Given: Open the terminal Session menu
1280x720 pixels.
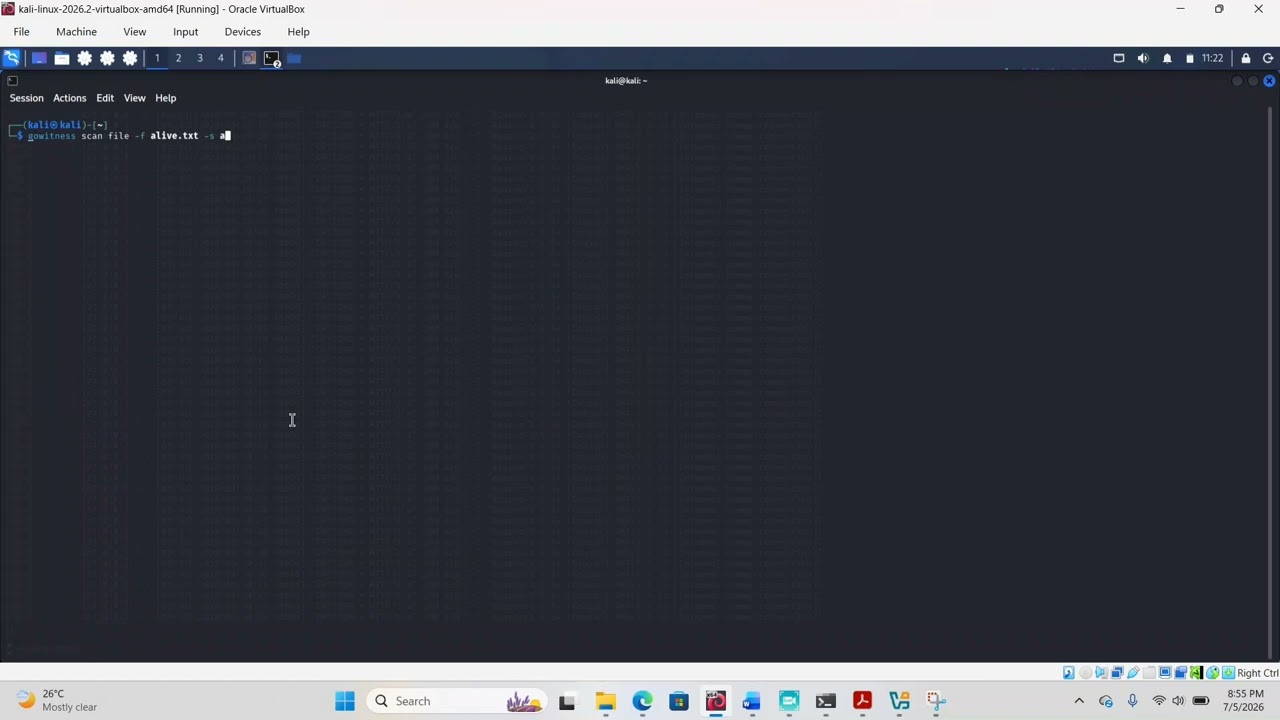Looking at the screenshot, I should [27, 98].
